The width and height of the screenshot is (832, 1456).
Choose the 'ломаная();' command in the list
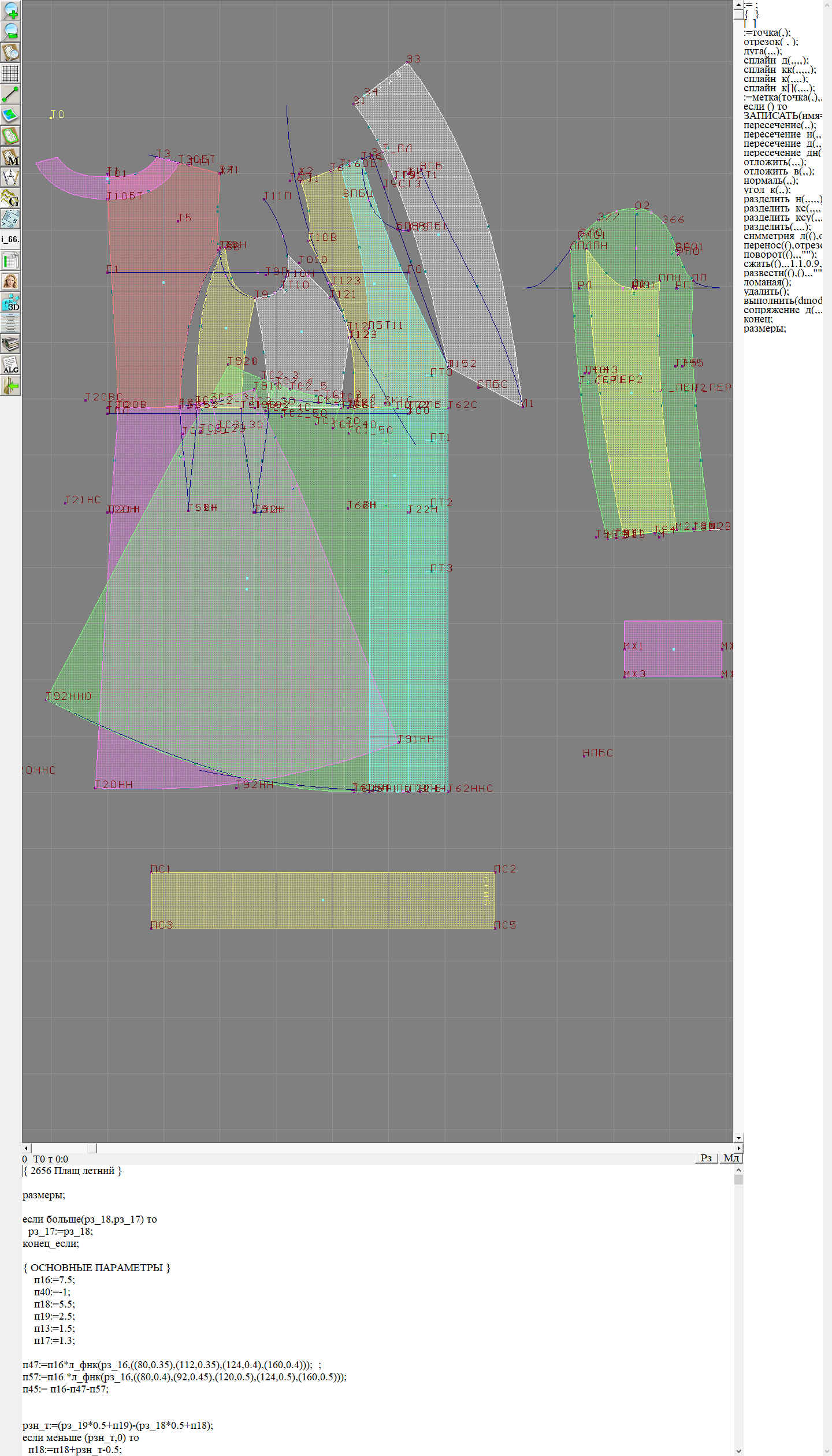[767, 283]
